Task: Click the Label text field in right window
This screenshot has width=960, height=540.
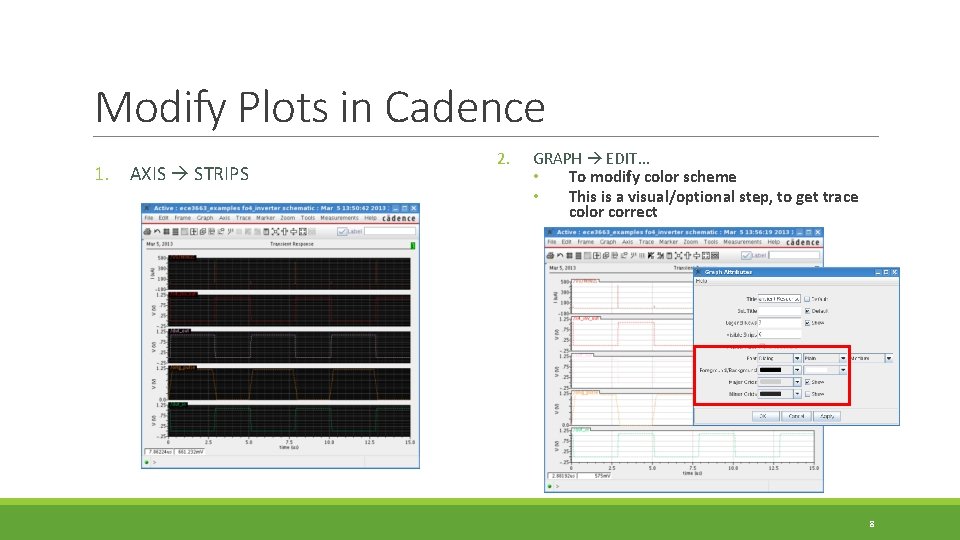Action: click(794, 255)
